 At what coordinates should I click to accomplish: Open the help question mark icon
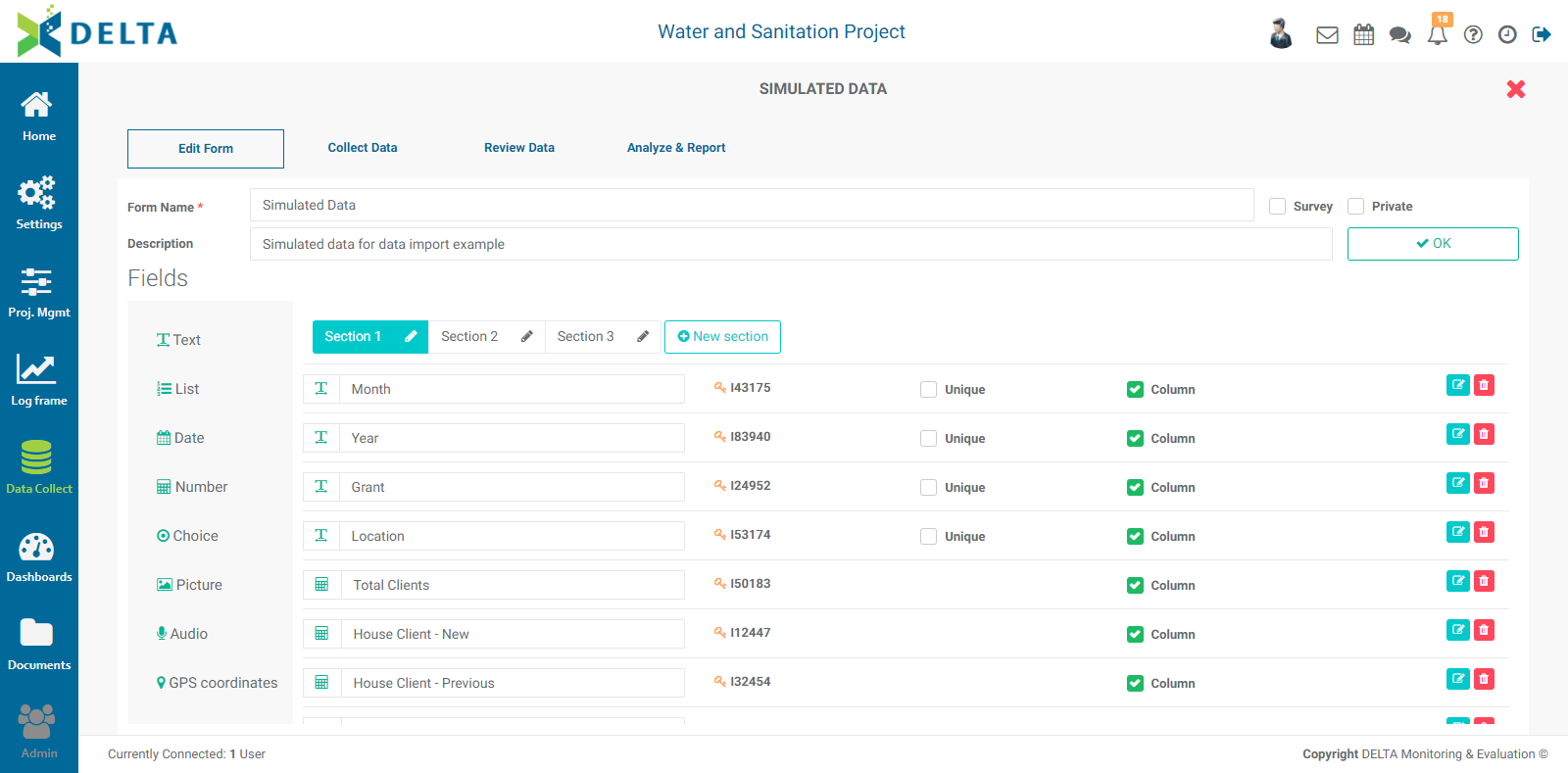[1473, 35]
